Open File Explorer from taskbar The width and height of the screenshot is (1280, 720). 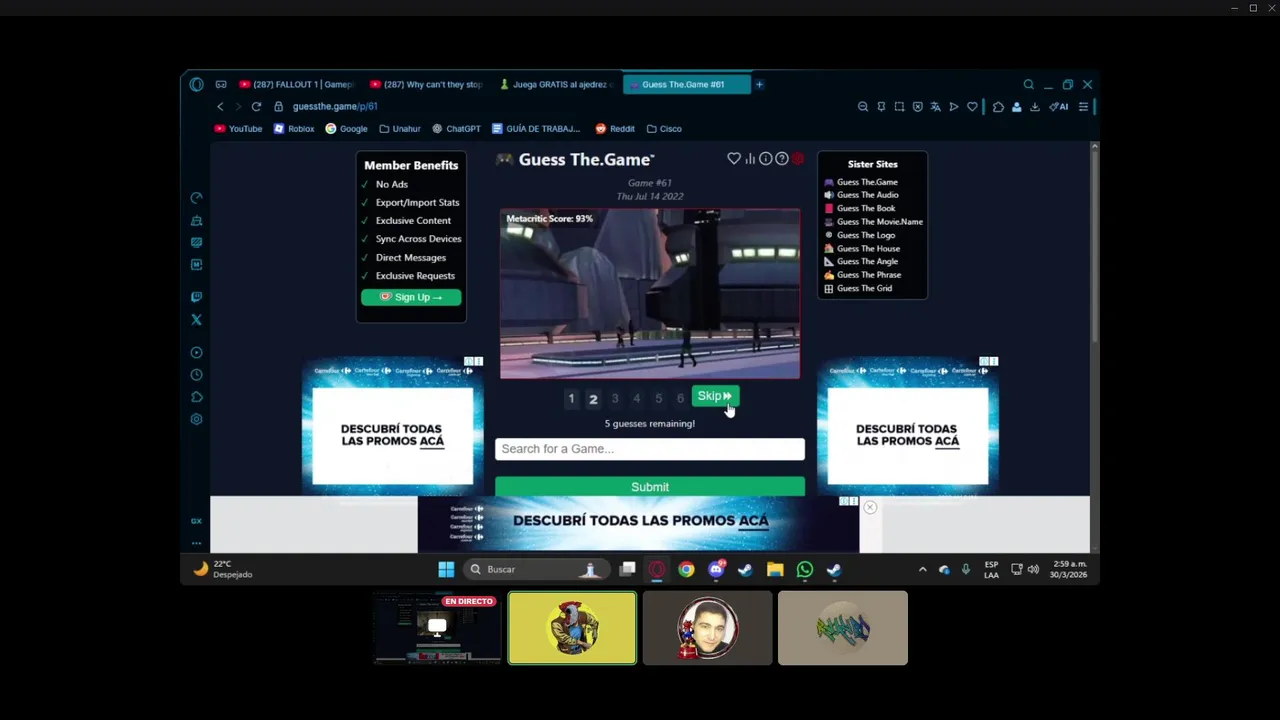pyautogui.click(x=775, y=569)
